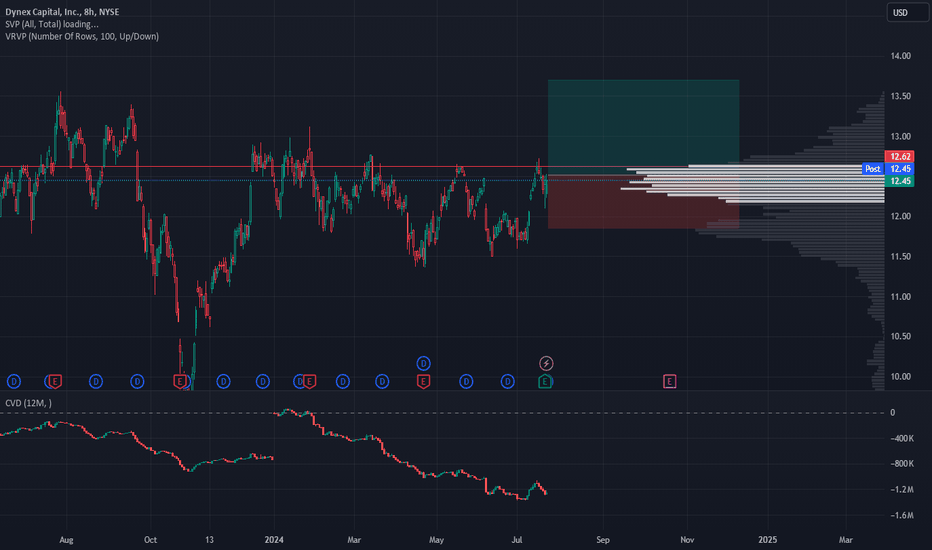Image resolution: width=932 pixels, height=550 pixels.
Task: Click the 12.00 price axis label
Action: (900, 216)
